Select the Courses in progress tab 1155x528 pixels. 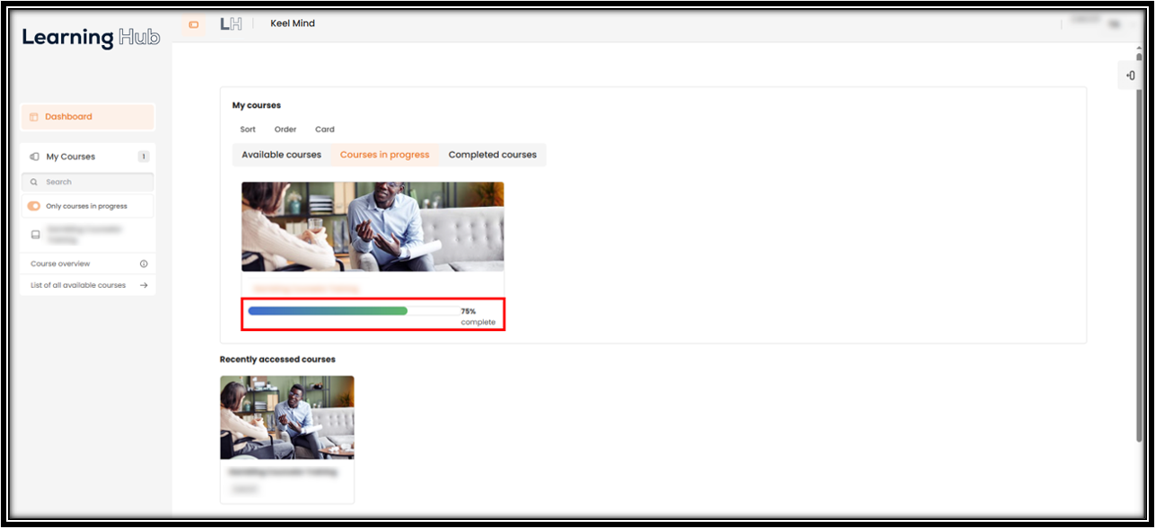click(385, 155)
